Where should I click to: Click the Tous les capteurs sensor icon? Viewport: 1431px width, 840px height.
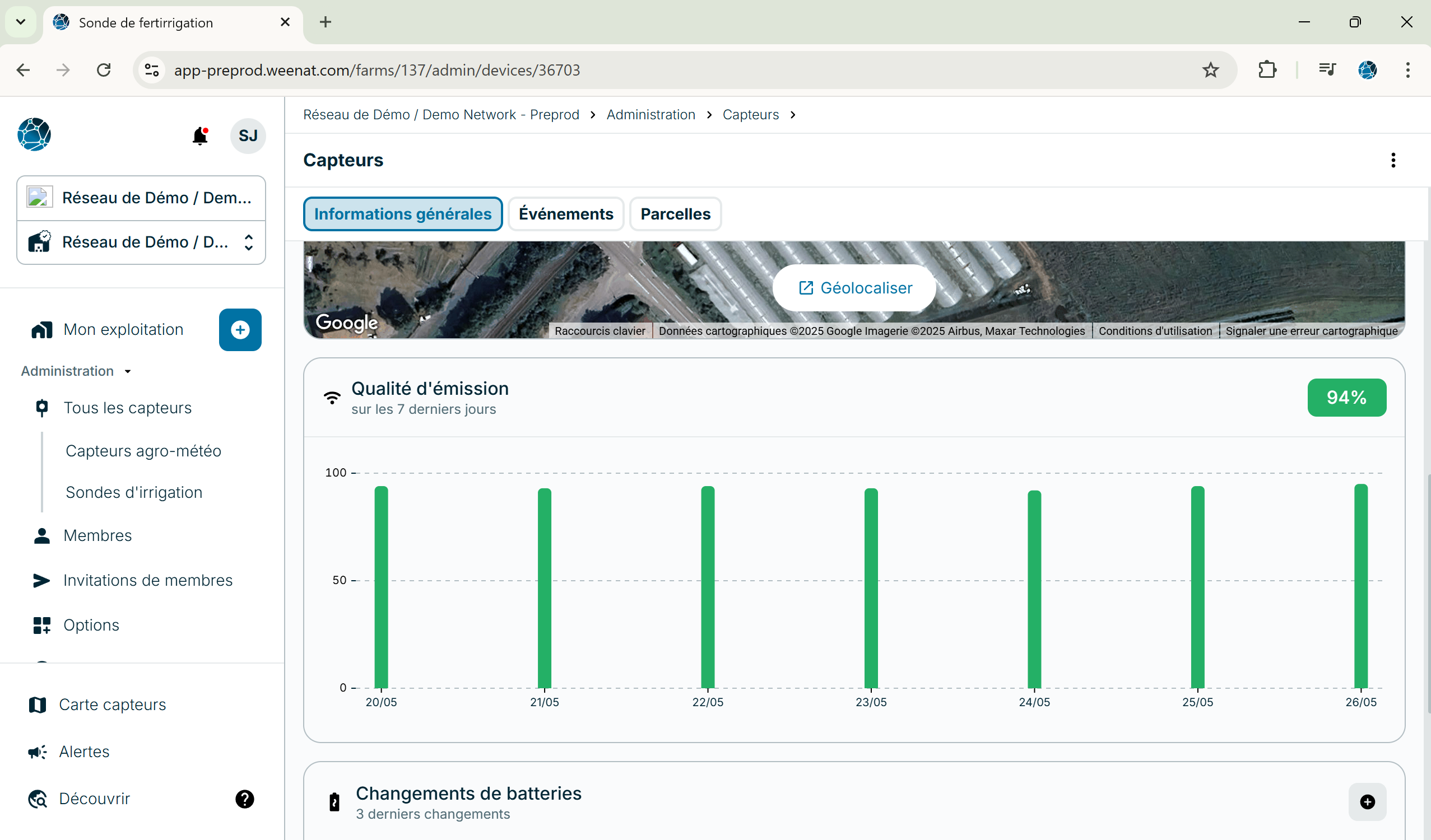[41, 408]
